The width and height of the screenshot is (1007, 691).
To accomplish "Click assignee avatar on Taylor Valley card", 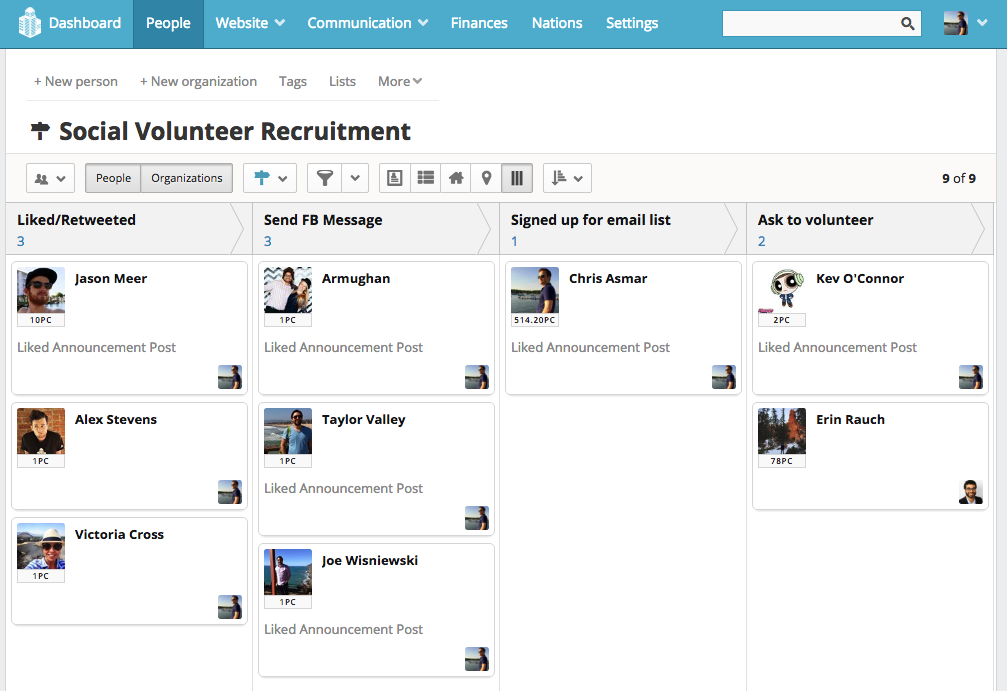I will (477, 518).
